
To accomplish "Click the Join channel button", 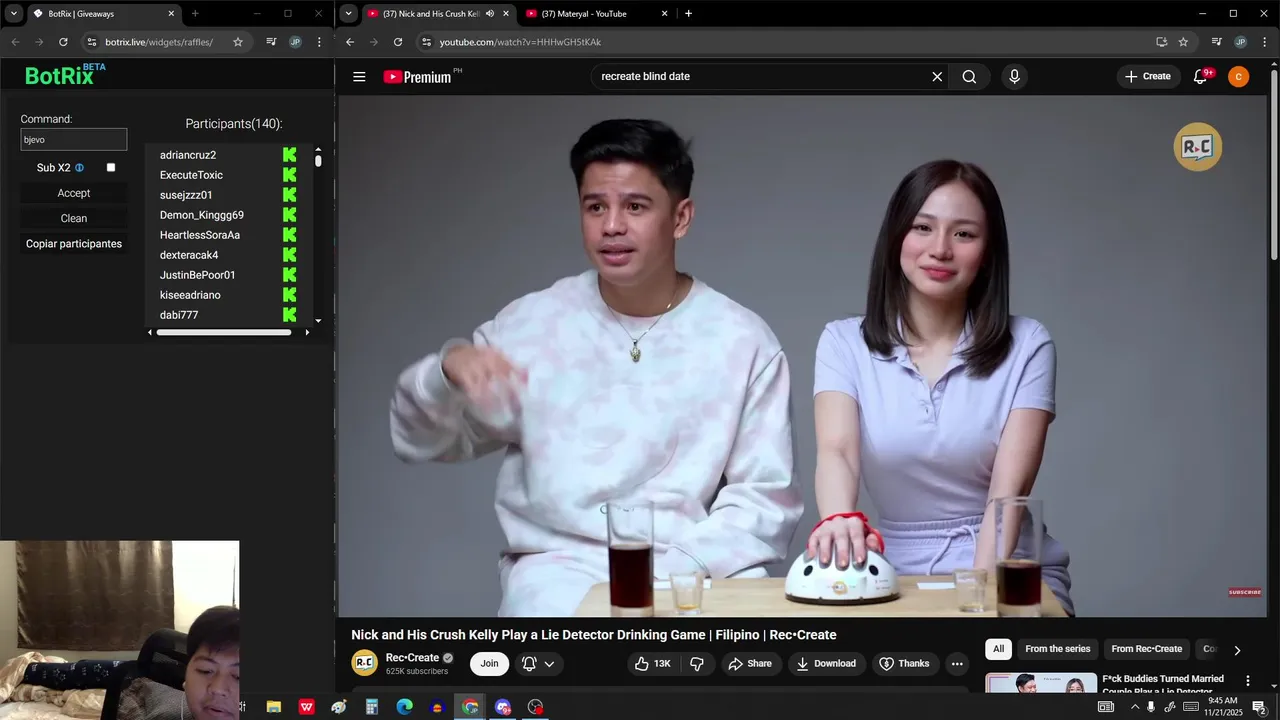I will coord(489,663).
